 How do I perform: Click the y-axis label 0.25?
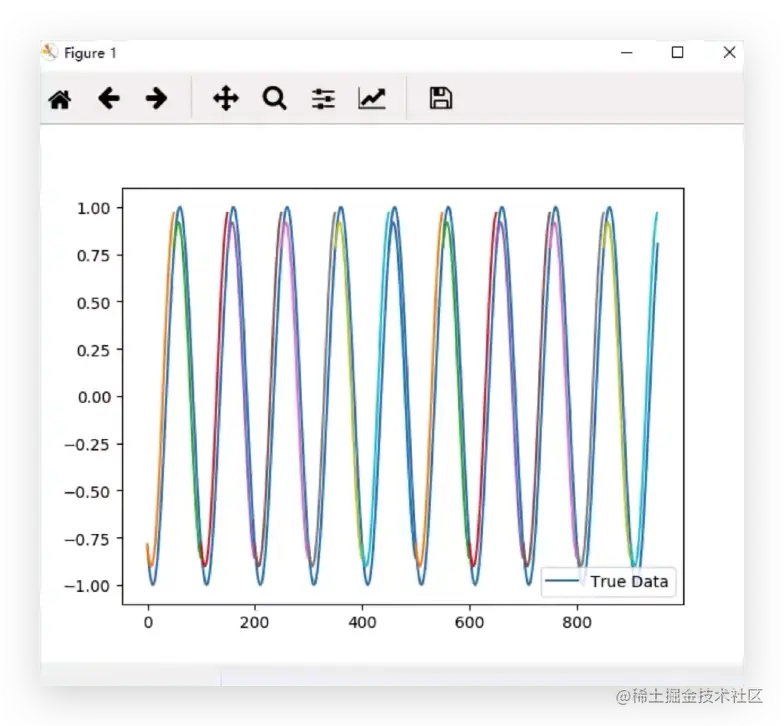click(94, 350)
